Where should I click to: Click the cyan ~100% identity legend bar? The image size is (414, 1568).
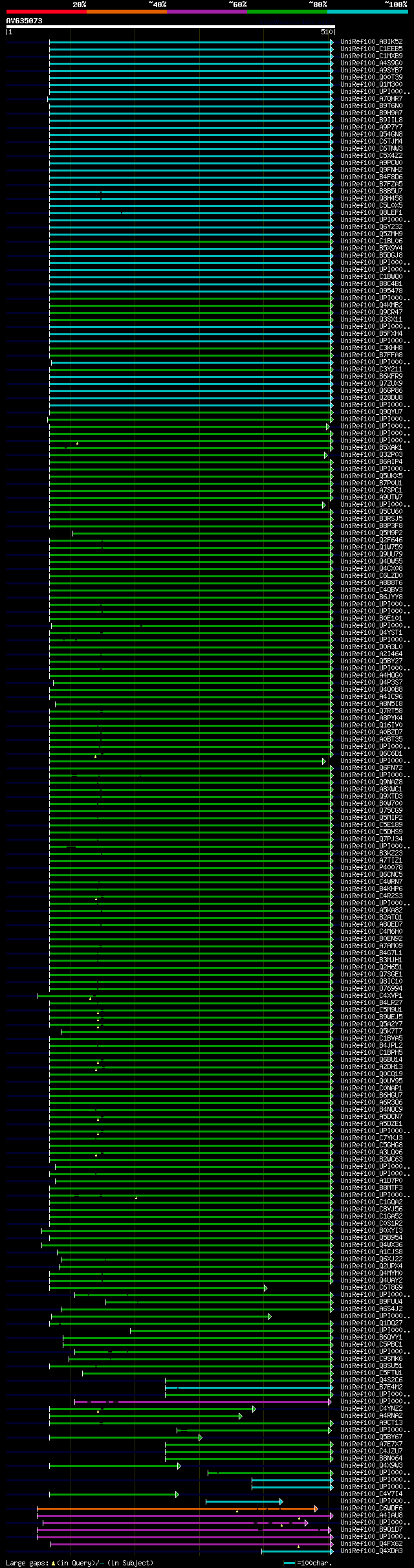[367, 12]
